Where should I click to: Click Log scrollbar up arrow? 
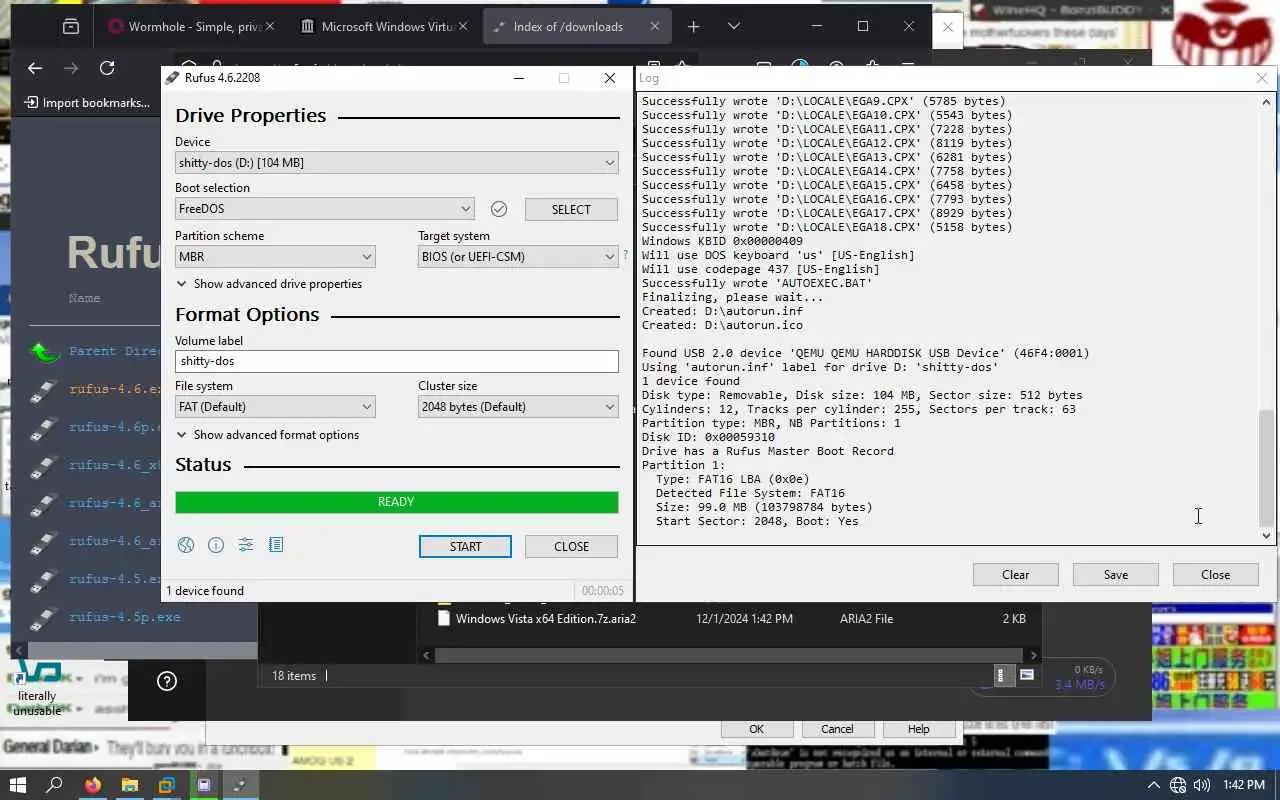pos(1266,101)
